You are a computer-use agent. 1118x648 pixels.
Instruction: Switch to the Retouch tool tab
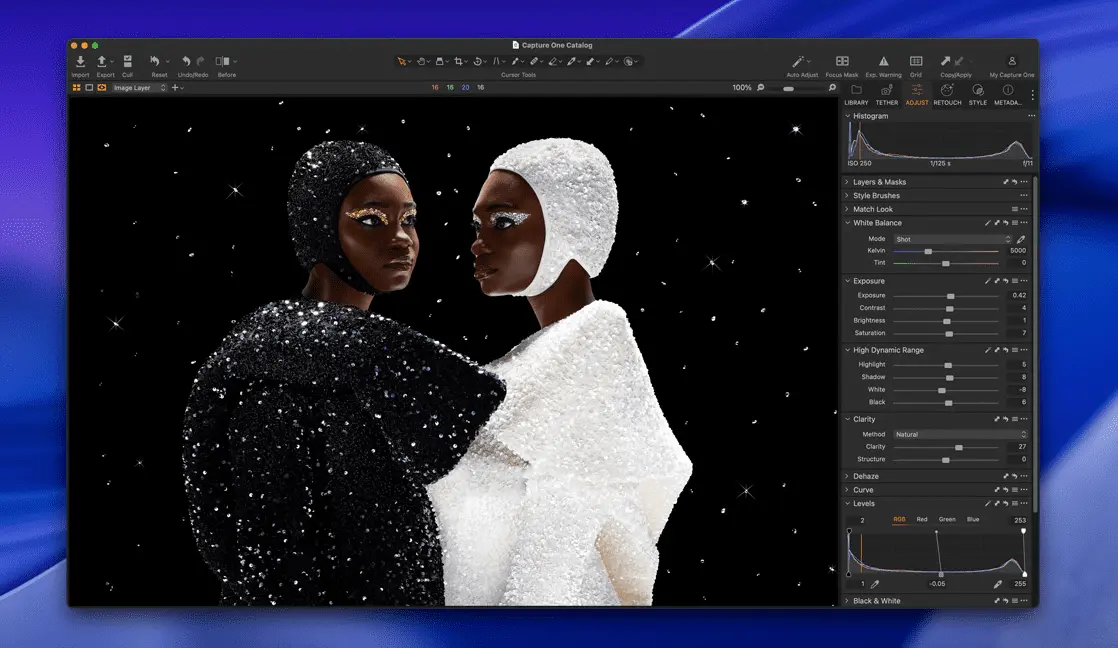coord(947,93)
